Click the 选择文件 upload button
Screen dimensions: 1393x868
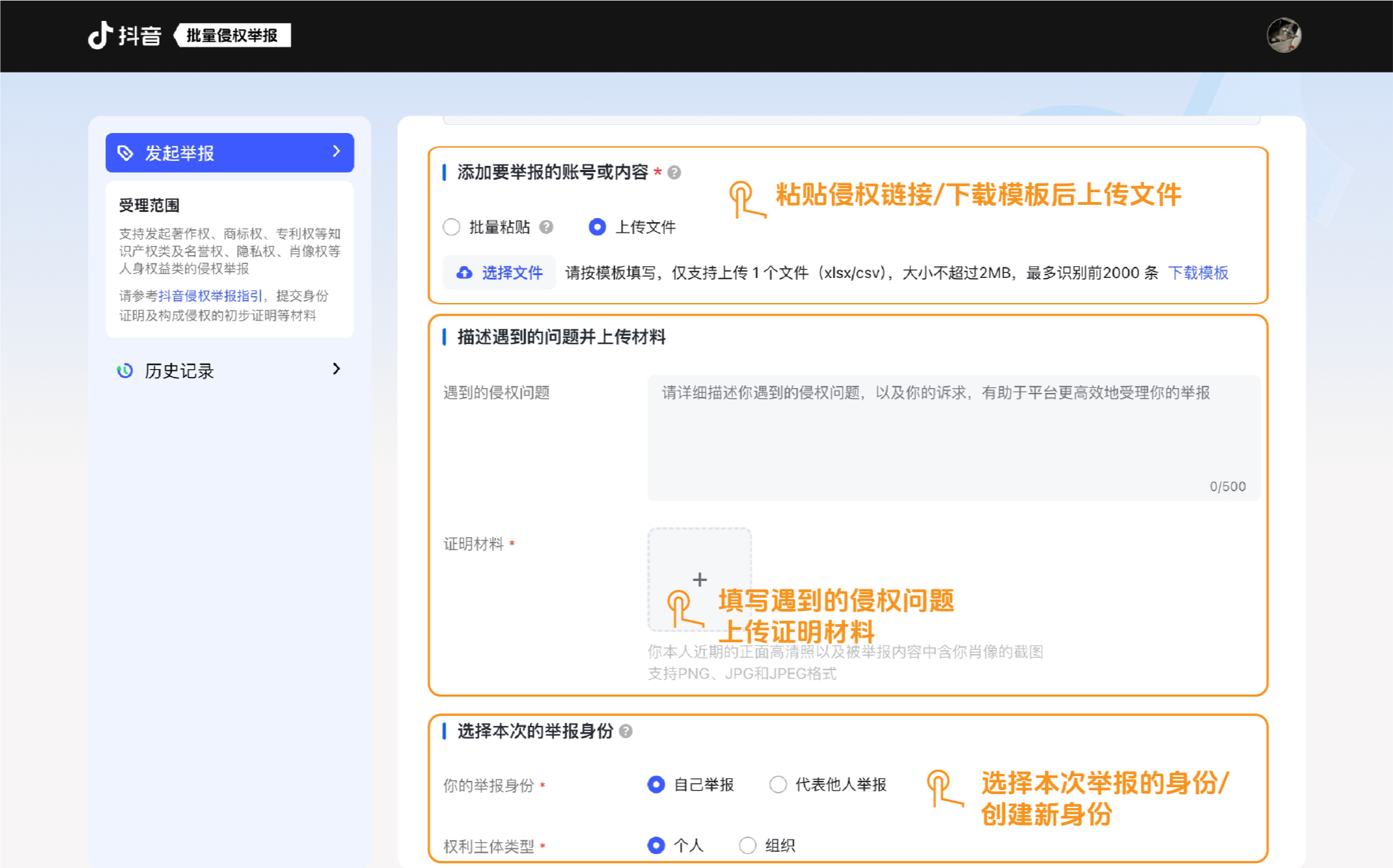[x=500, y=272]
